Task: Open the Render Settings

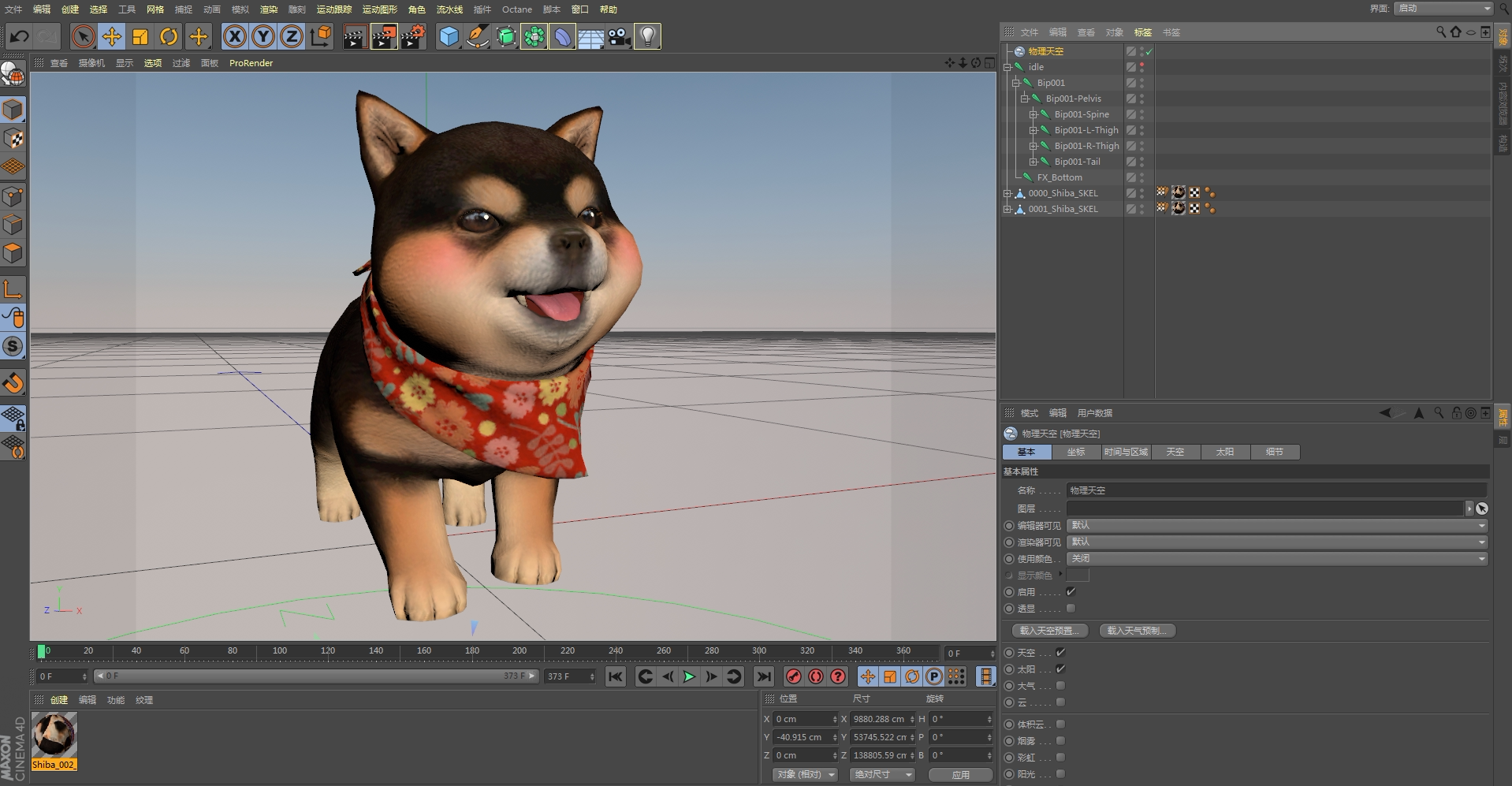Action: (x=413, y=36)
